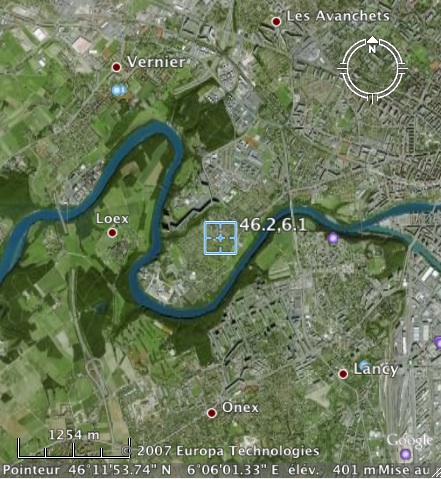Click the north arrow on the compass
This screenshot has width=441, height=479.
tap(372, 41)
